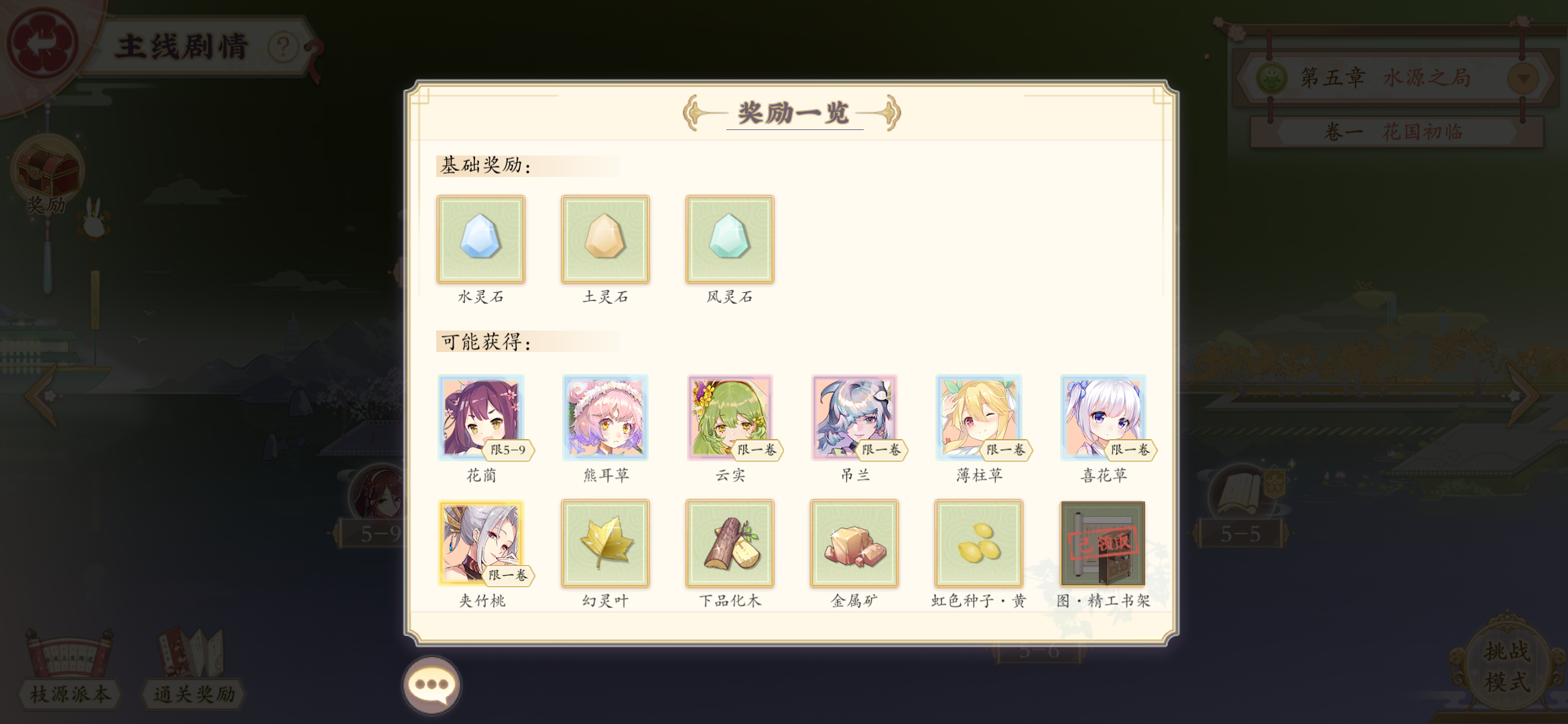1568x724 pixels.
Task: View the 花蔺 character portrait
Action: pyautogui.click(x=481, y=417)
